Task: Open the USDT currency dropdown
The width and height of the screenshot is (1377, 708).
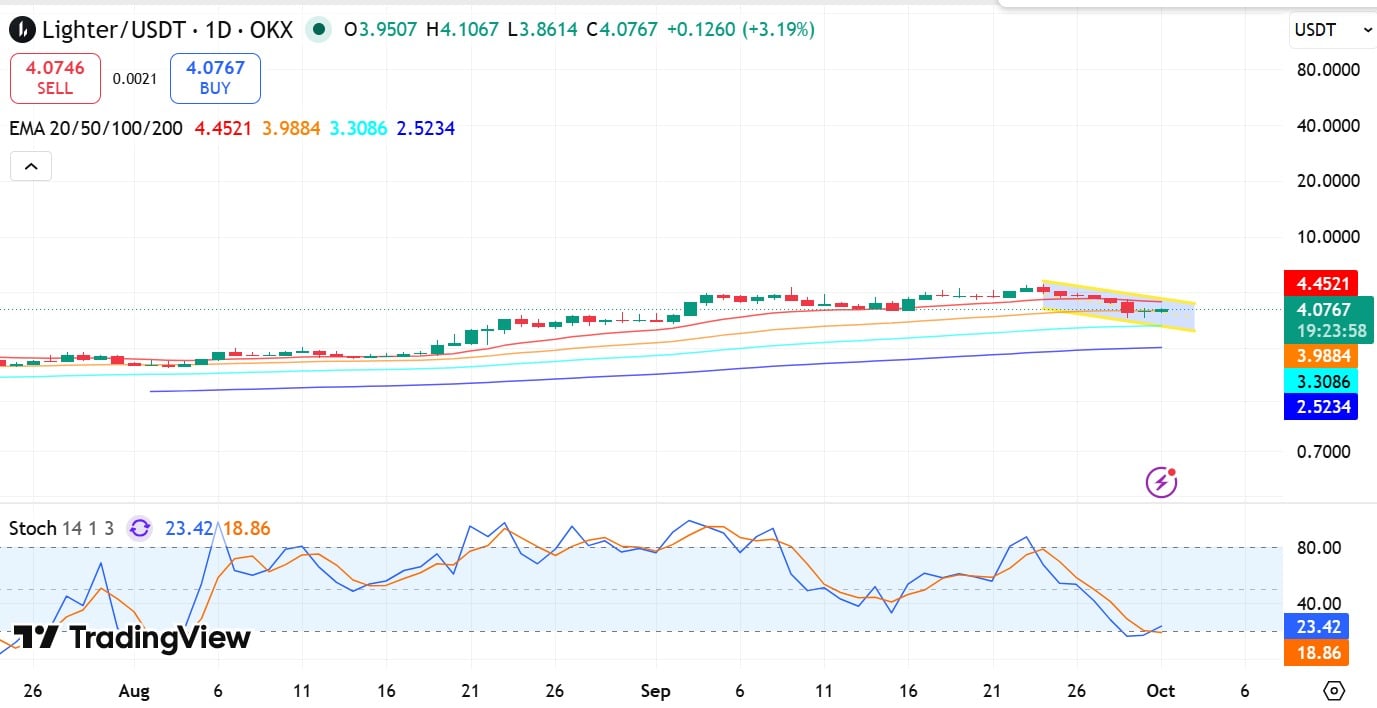Action: (x=1332, y=30)
